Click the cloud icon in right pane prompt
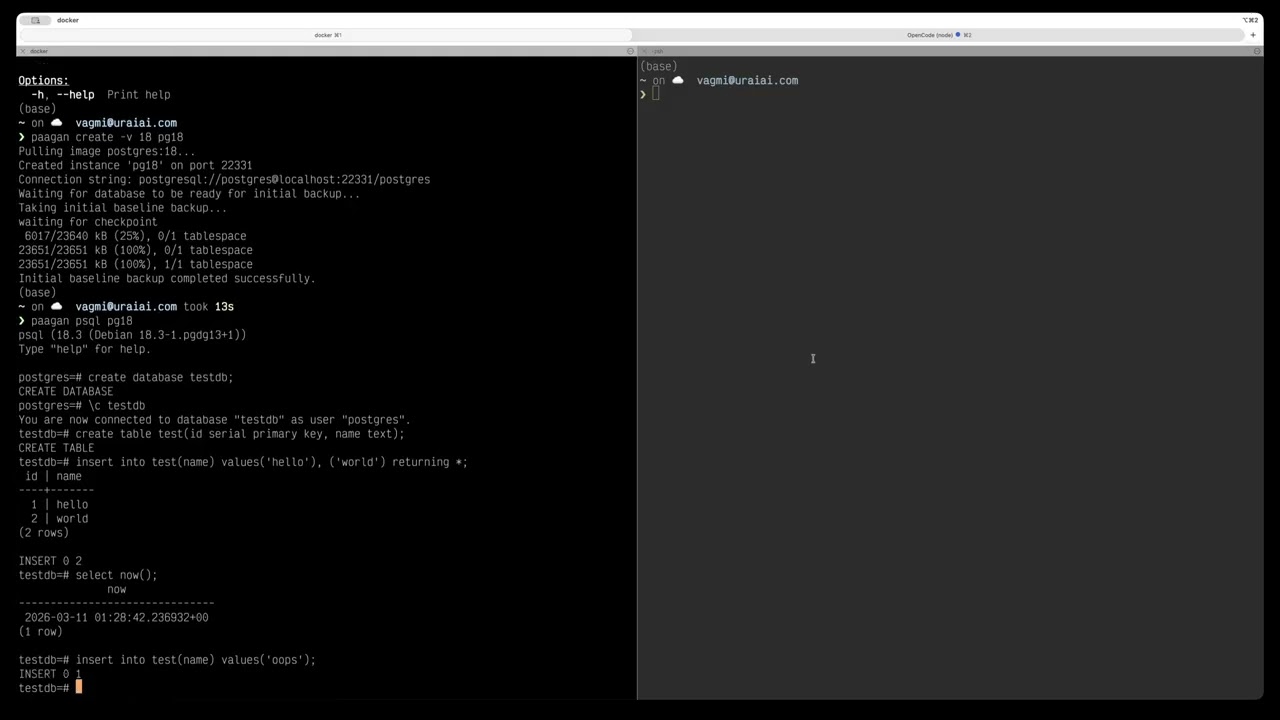This screenshot has width=1280, height=720. click(678, 80)
